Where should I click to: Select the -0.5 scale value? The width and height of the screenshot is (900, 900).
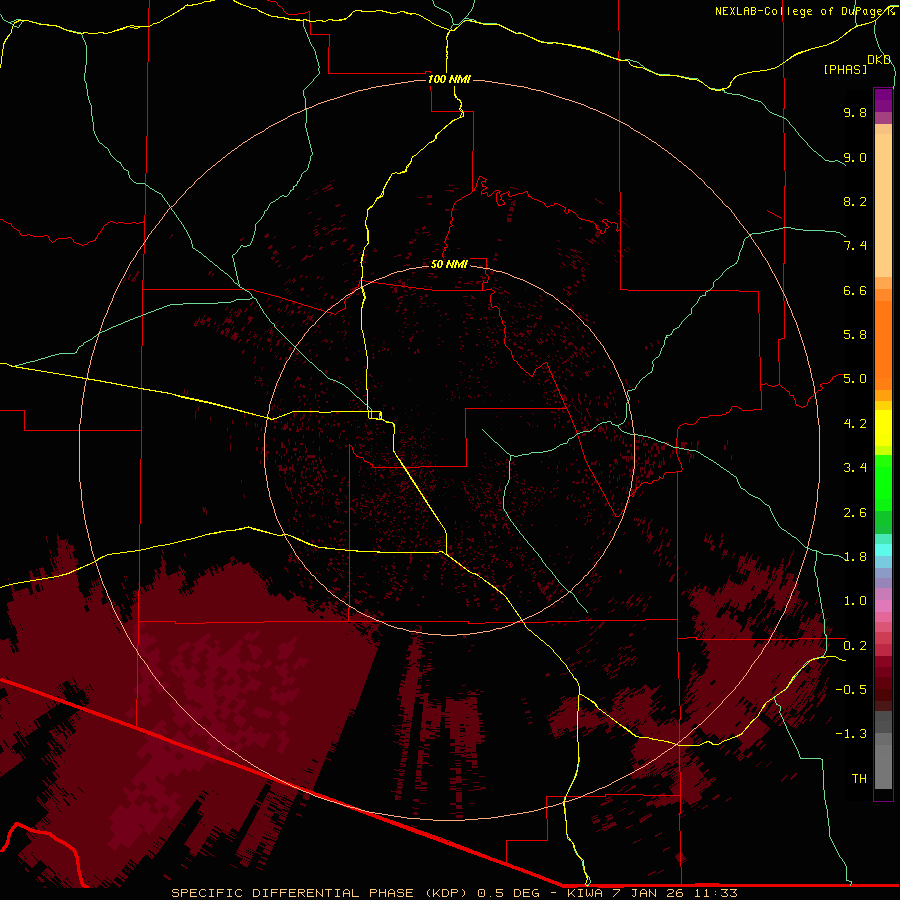click(x=851, y=690)
